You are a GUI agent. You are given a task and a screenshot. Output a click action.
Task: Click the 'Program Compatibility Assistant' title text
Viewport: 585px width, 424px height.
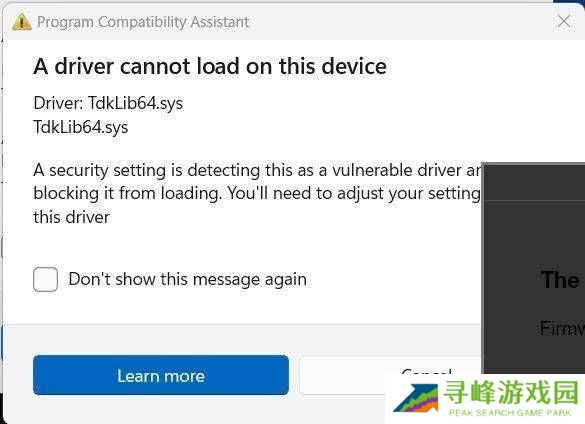point(143,22)
